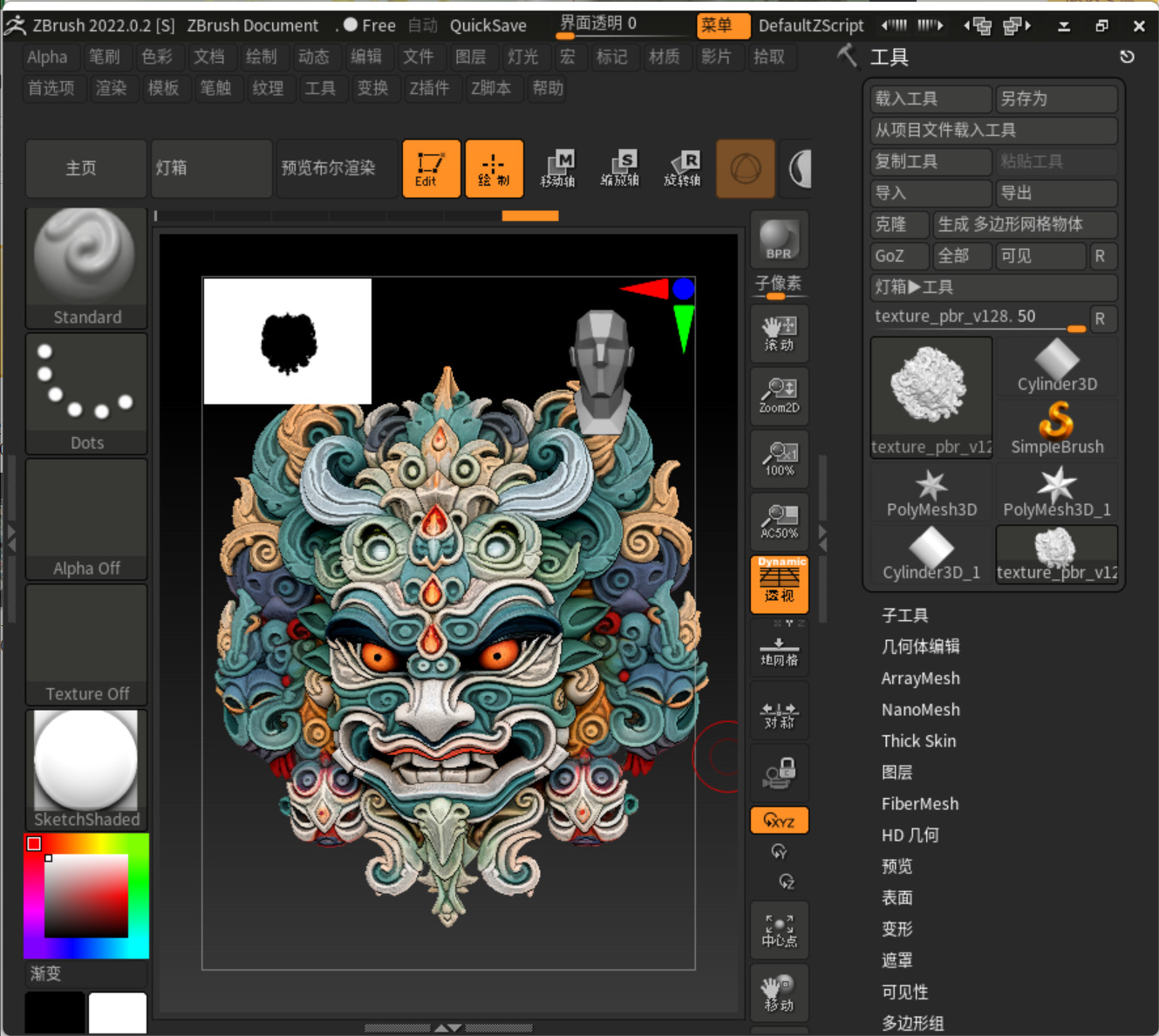
Task: Expand the 遮罩 (Masking) section
Action: point(897,961)
